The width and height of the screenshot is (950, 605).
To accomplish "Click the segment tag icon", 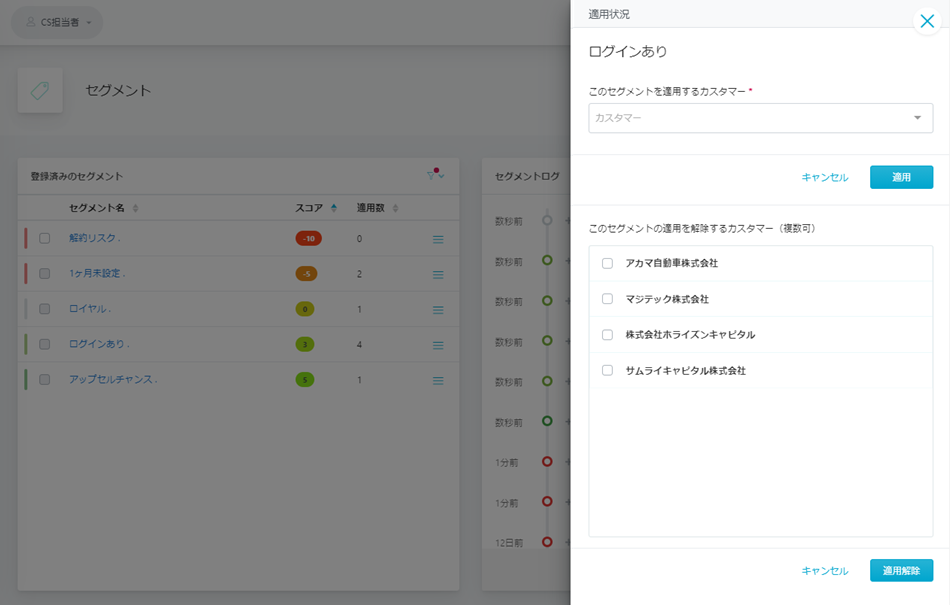I will [40, 91].
